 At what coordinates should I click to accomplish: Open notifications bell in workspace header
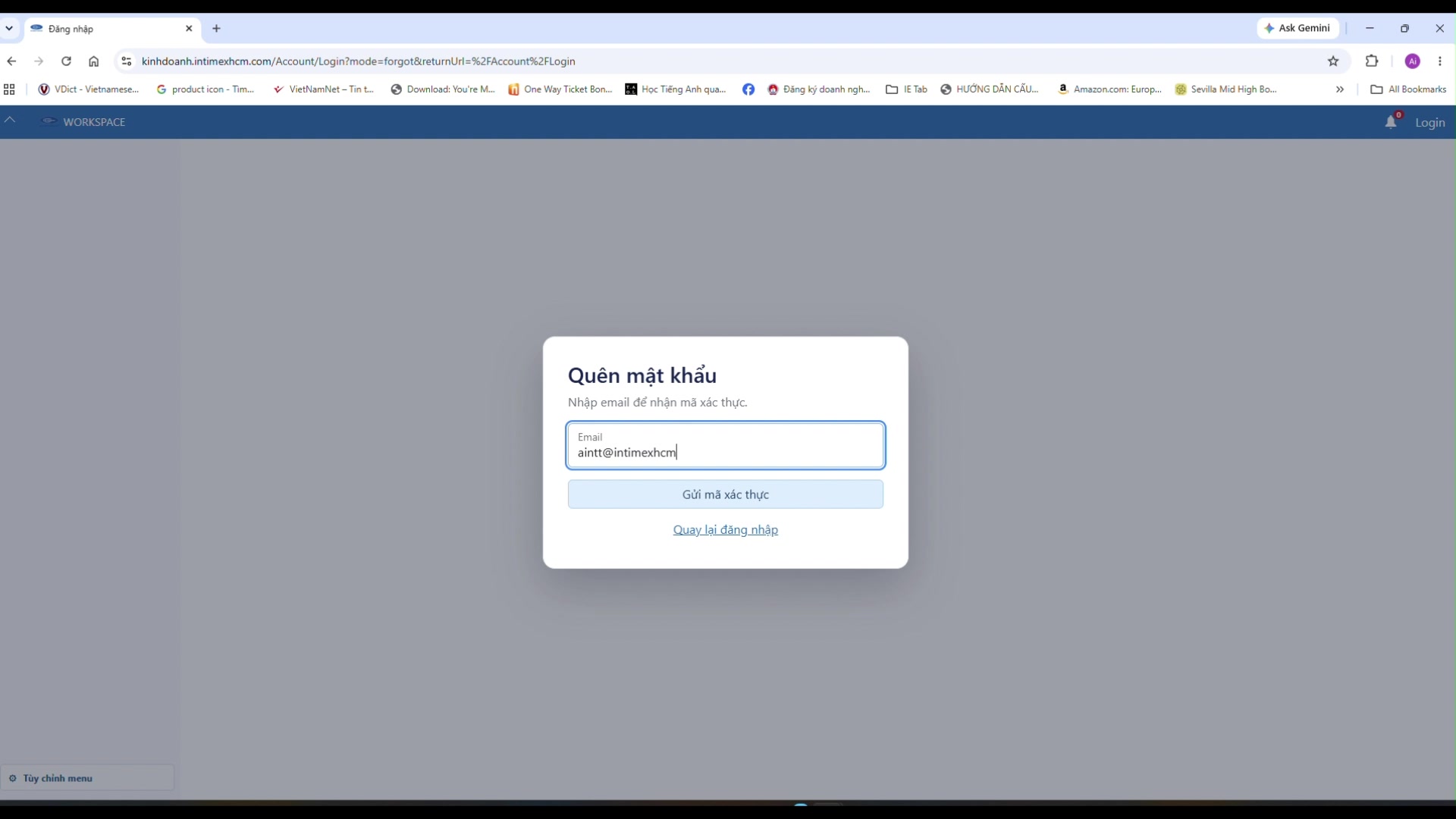click(x=1391, y=122)
